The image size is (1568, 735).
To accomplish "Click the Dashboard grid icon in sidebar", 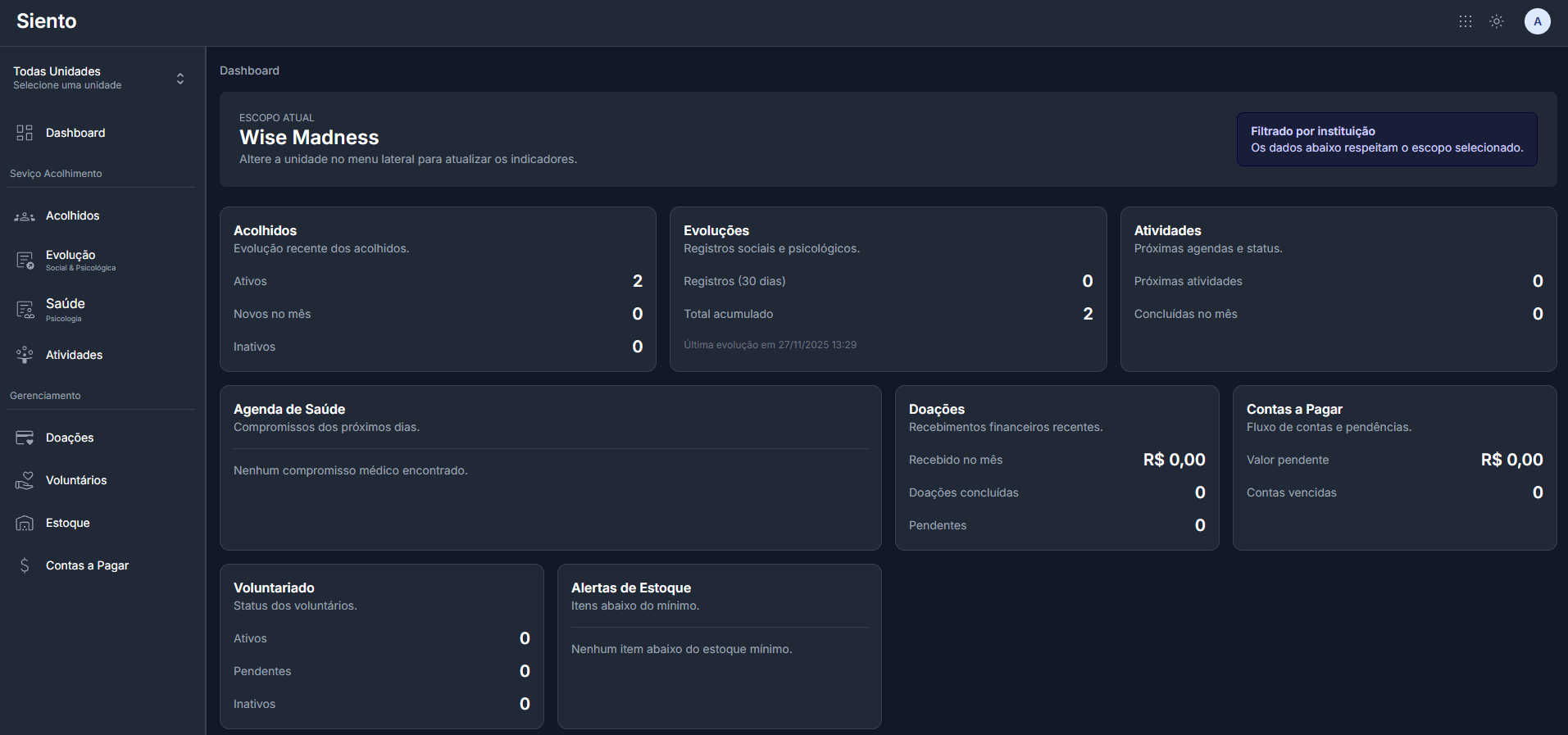I will pos(25,133).
